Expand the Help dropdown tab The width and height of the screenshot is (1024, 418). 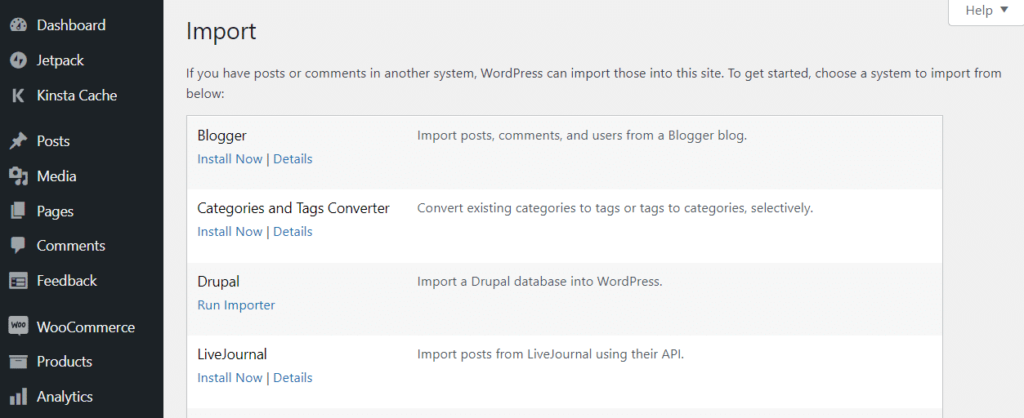[986, 11]
